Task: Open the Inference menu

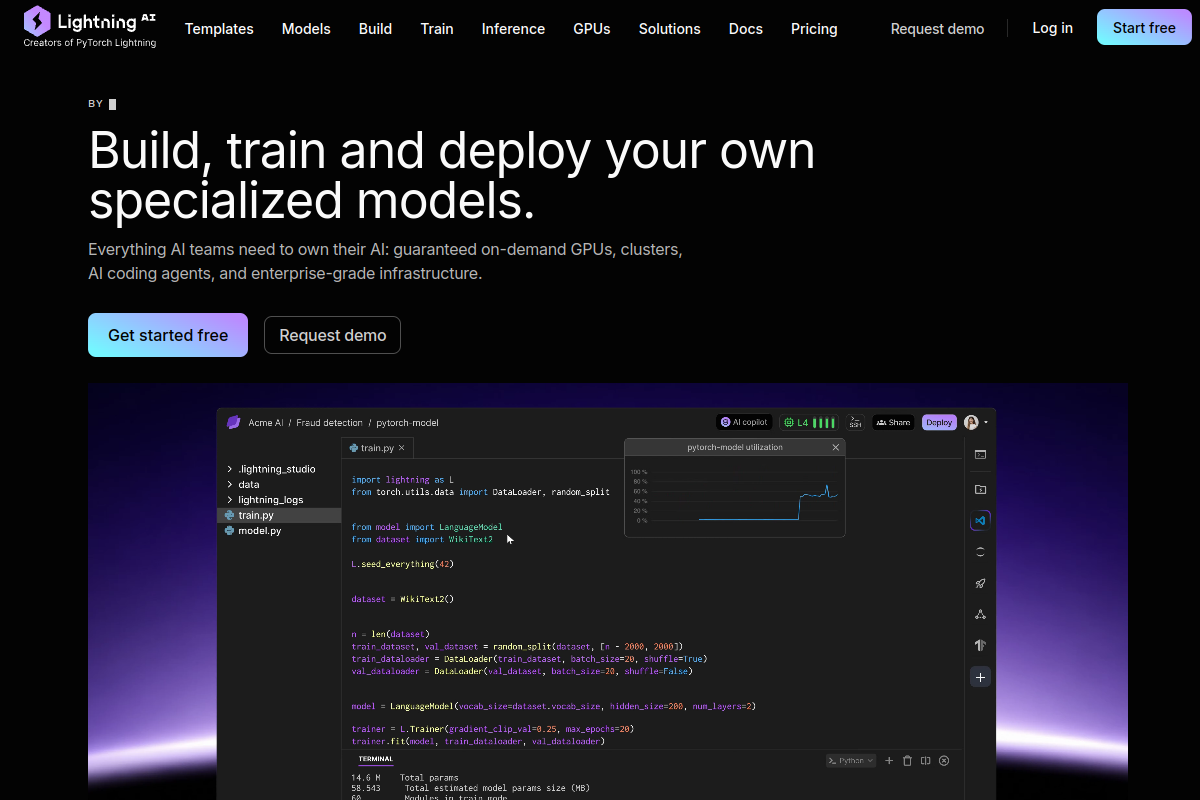Action: click(513, 29)
